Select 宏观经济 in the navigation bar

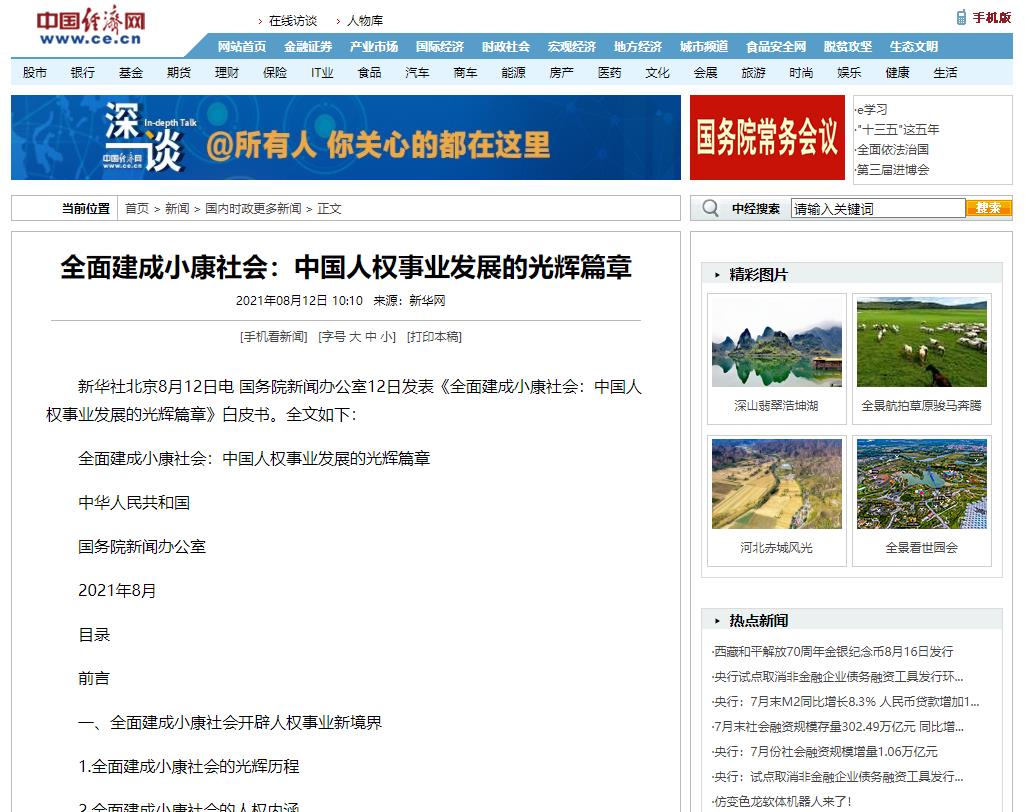(571, 47)
